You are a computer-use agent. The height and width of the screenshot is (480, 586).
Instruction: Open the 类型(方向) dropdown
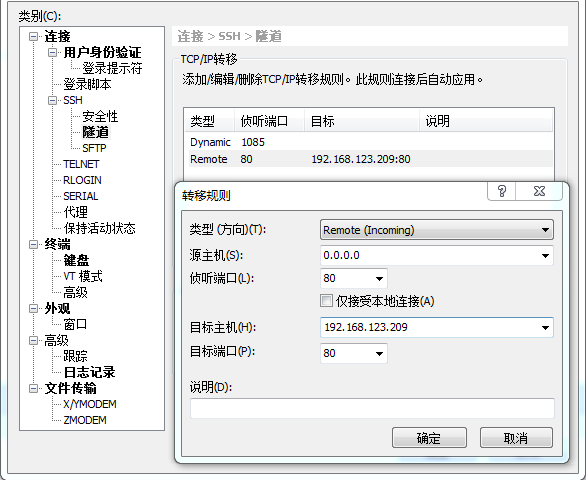tap(437, 230)
